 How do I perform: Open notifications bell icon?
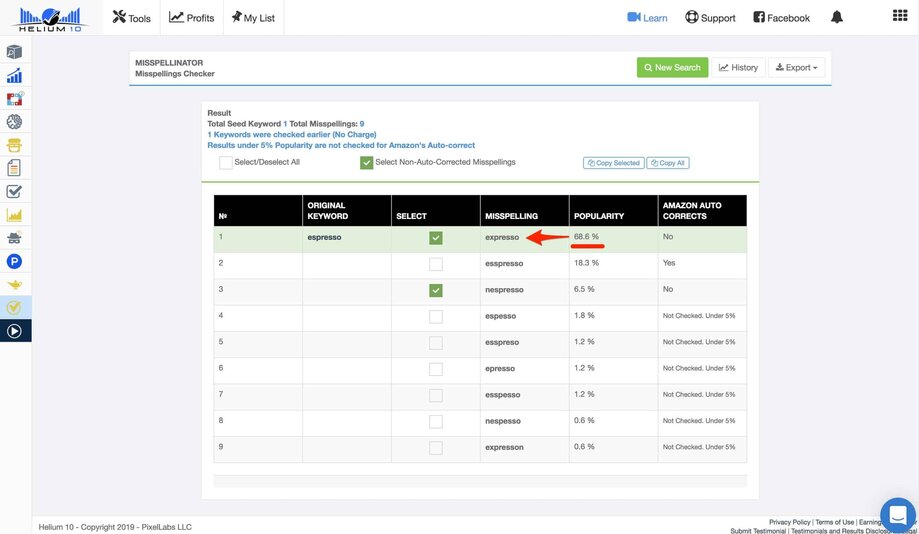point(837,17)
